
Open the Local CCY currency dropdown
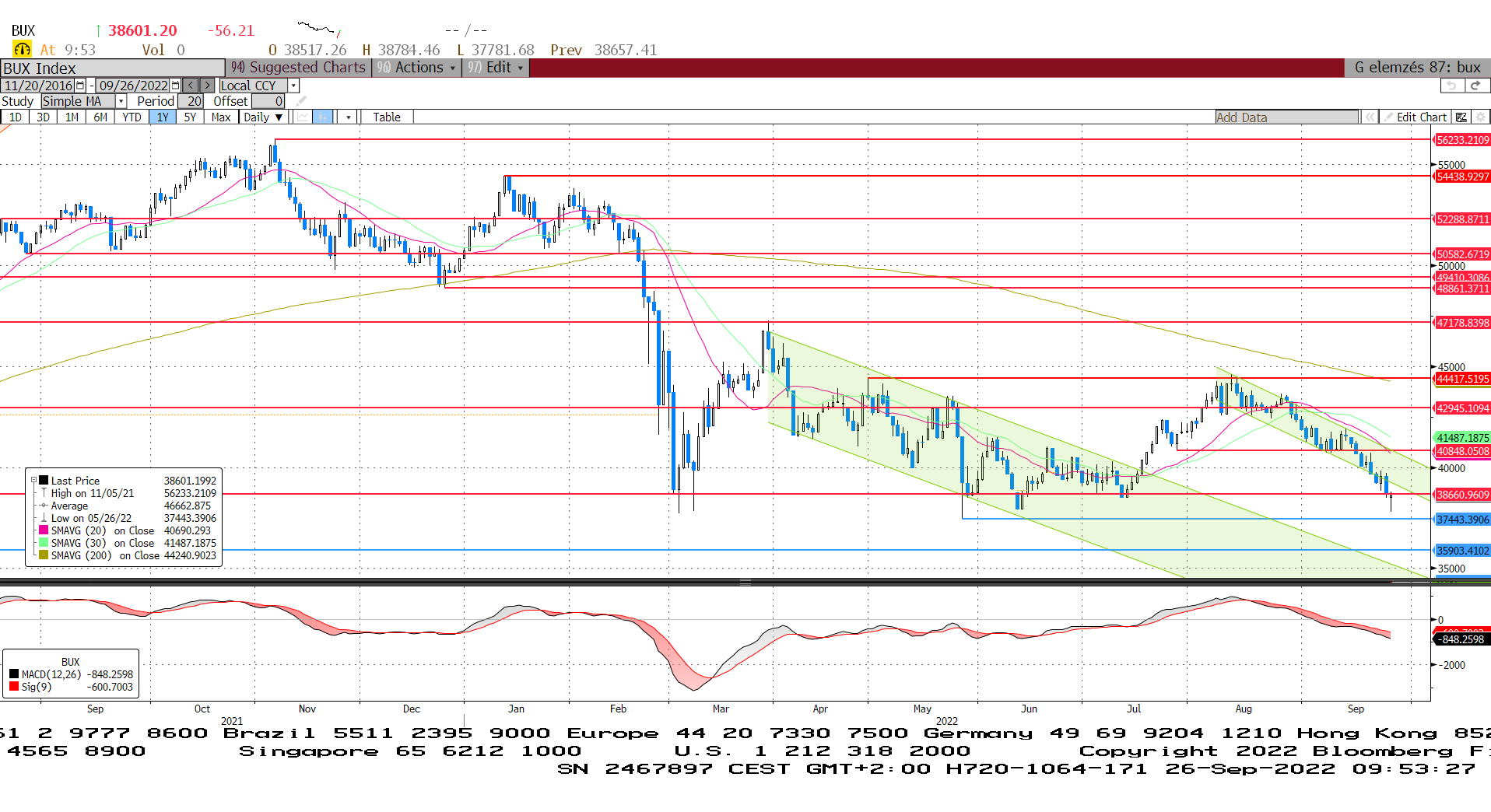coord(293,86)
